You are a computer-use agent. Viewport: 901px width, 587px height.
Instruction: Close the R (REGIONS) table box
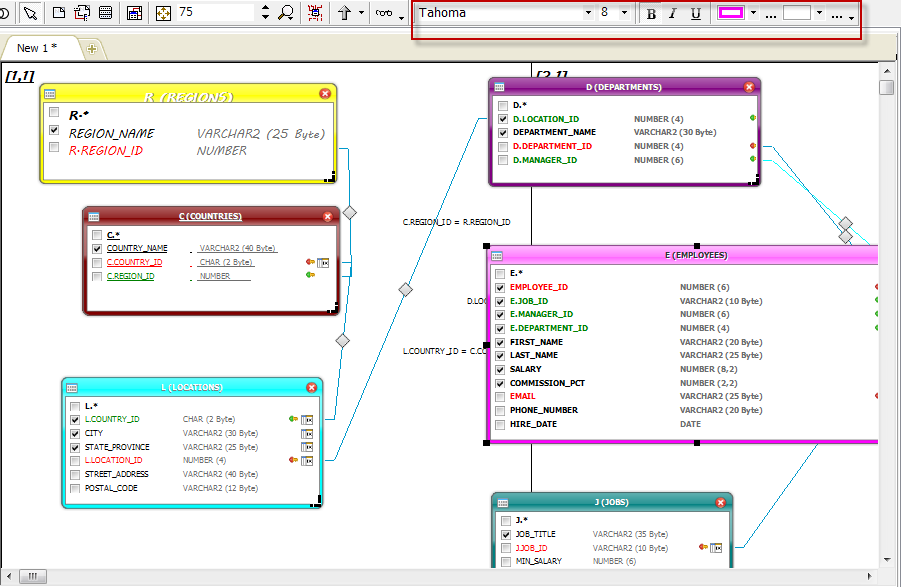tap(325, 93)
